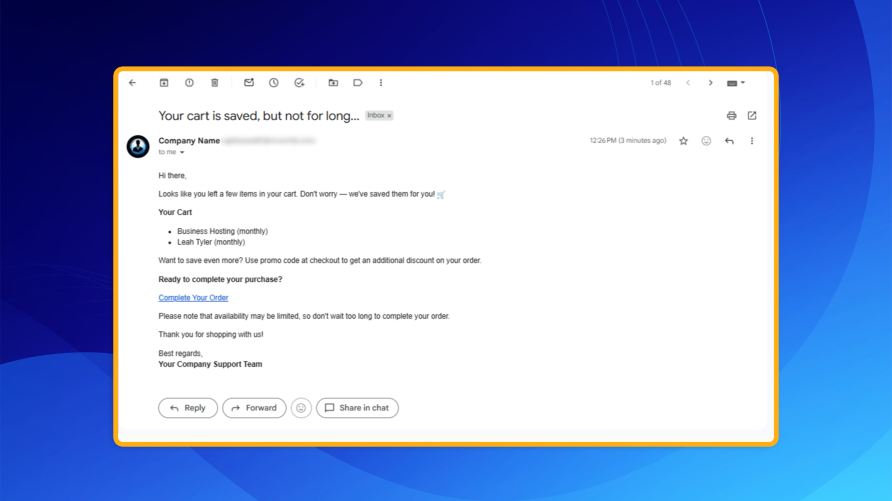Report email as spam
892x501 pixels.
[x=189, y=83]
